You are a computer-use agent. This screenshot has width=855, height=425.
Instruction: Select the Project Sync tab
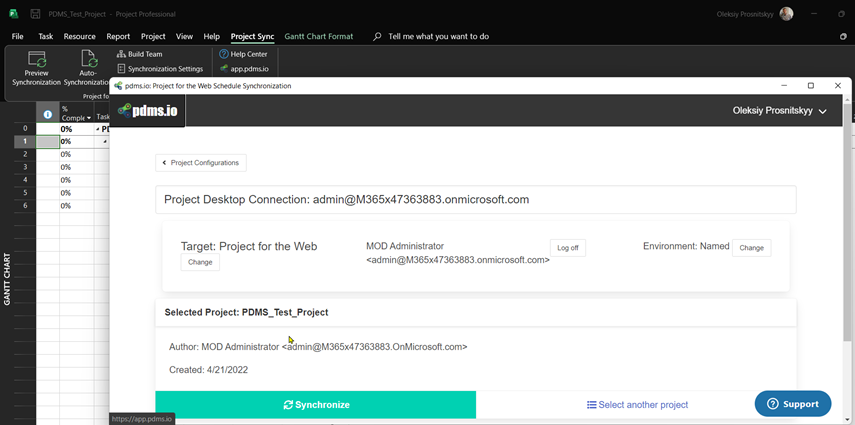[x=252, y=37]
